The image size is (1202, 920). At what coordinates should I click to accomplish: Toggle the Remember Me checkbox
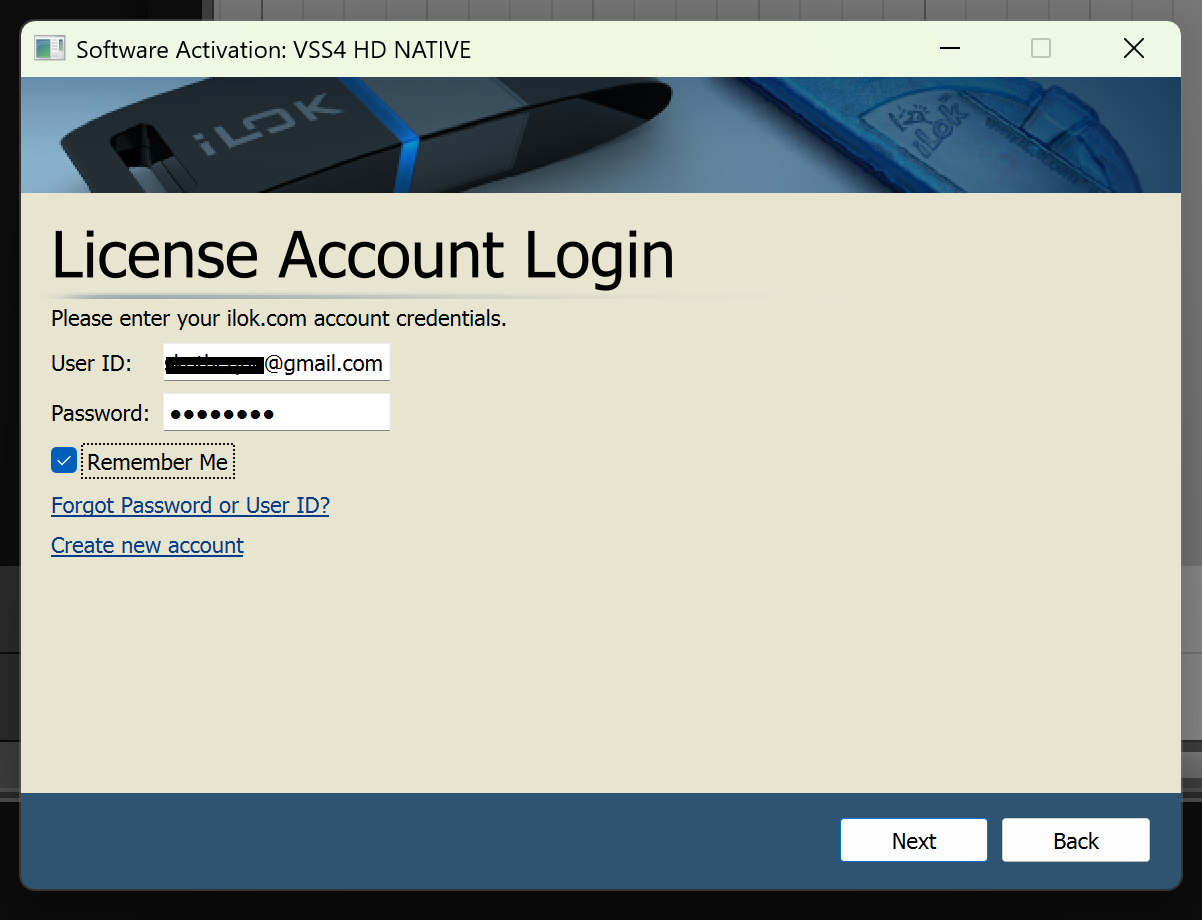pos(64,461)
